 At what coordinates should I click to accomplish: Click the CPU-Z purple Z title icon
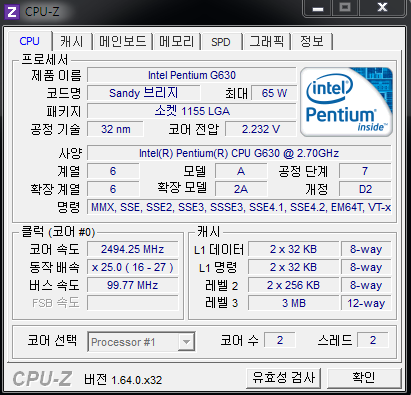[12, 12]
